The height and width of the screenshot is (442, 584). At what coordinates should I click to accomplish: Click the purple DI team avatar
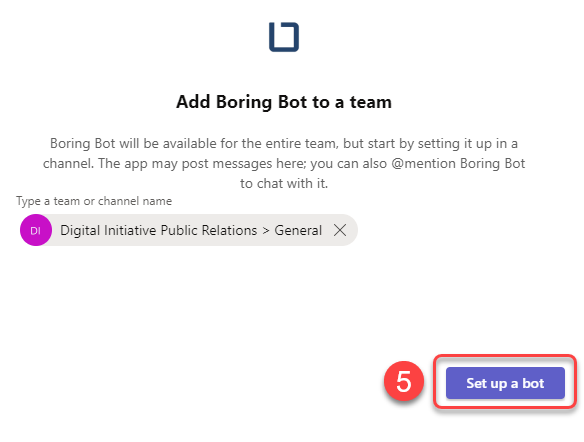(x=36, y=230)
